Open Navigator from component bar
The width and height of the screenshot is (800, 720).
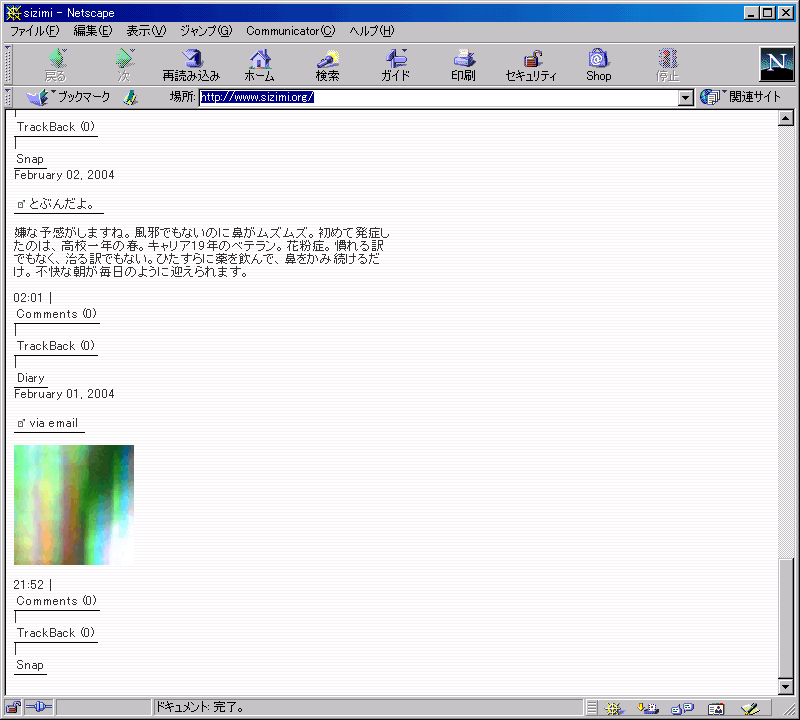point(614,708)
